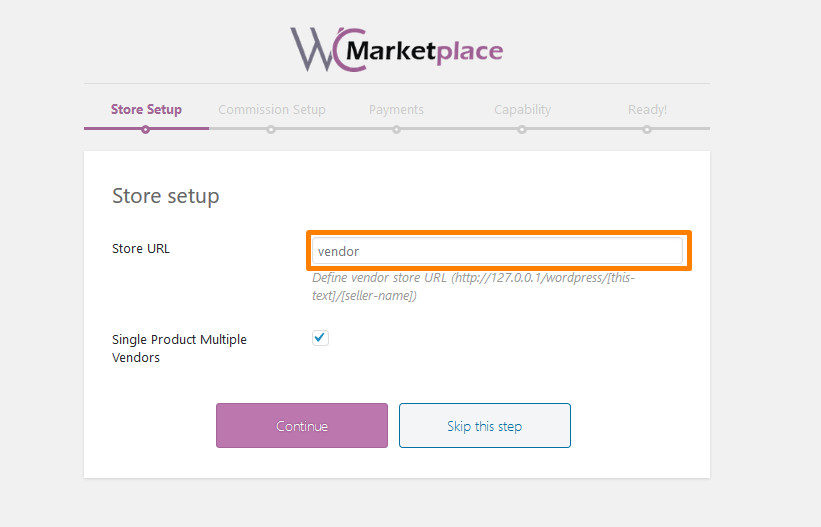The height and width of the screenshot is (527, 821).
Task: Open the Commission Setup step tab
Action: tap(272, 109)
